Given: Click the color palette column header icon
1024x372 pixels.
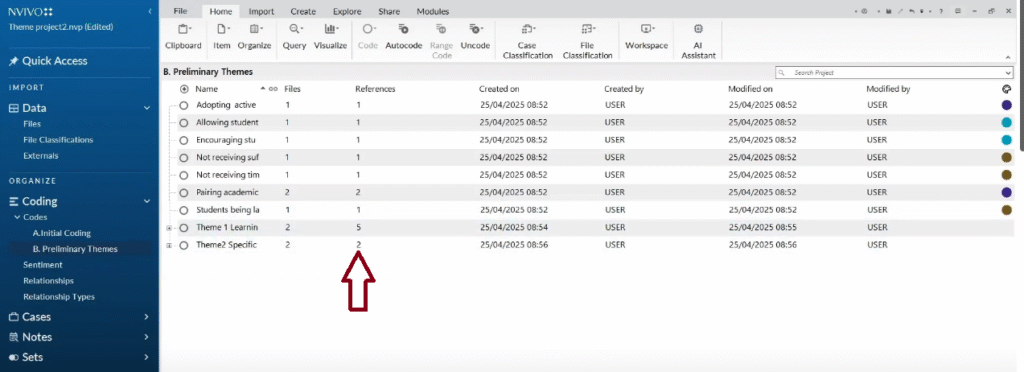Looking at the screenshot, I should pyautogui.click(x=1006, y=89).
